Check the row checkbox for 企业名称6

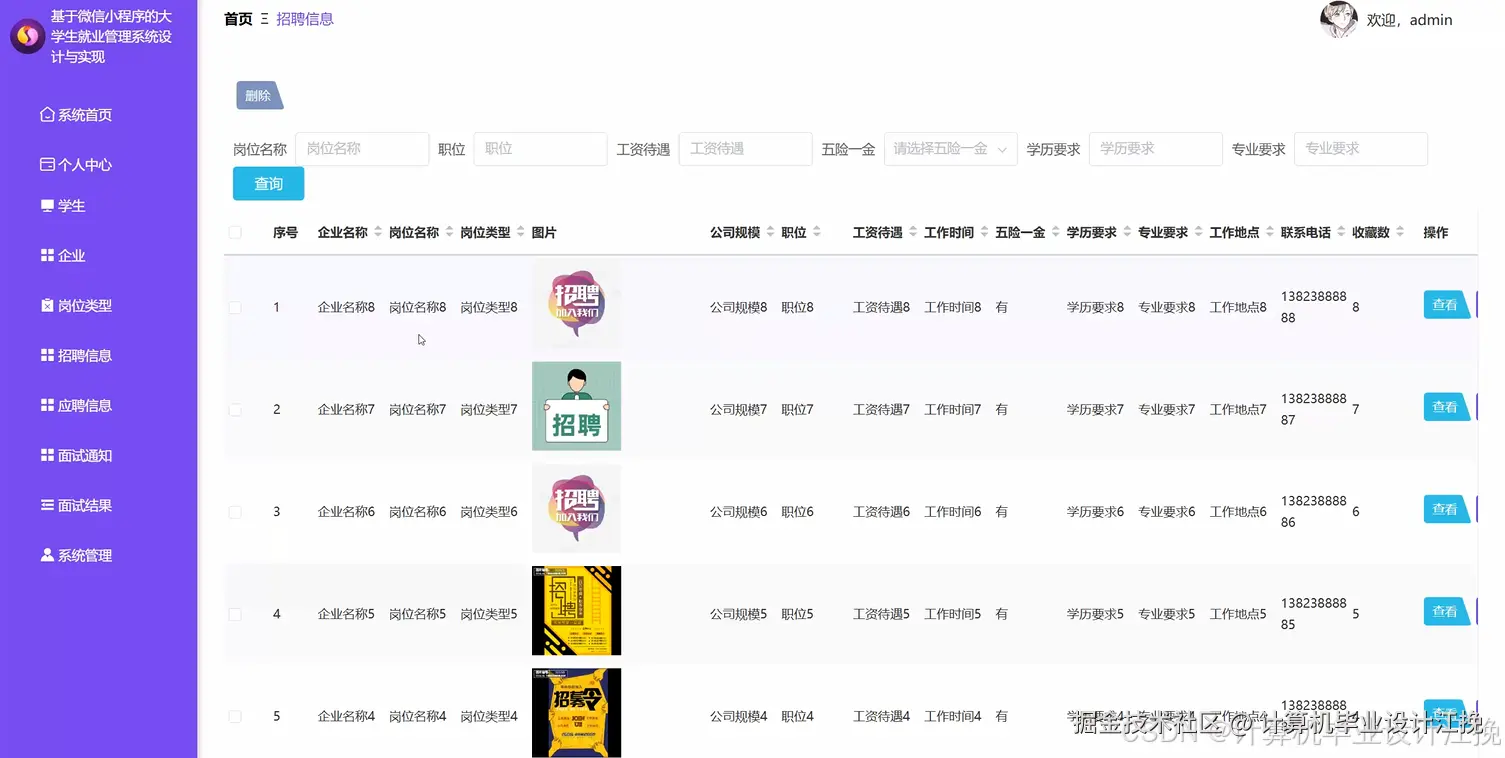(x=234, y=511)
